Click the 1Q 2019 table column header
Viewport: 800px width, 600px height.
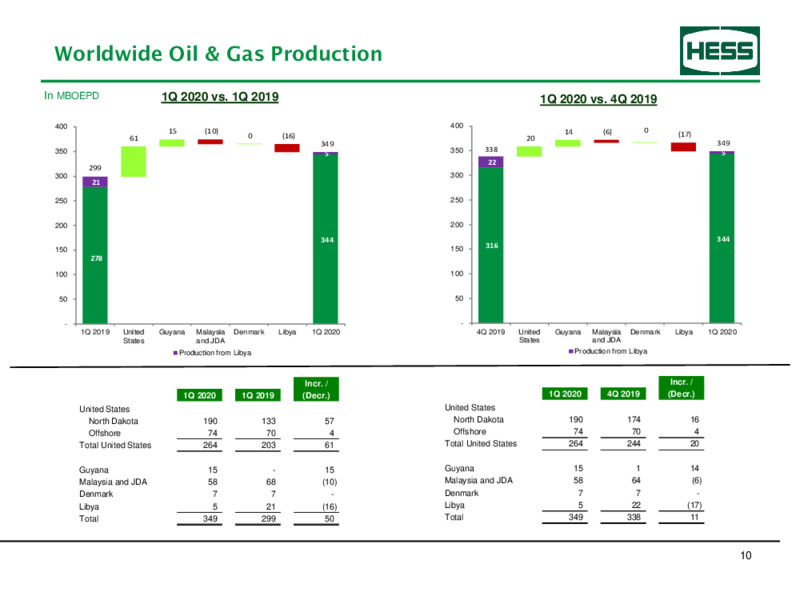(x=258, y=395)
